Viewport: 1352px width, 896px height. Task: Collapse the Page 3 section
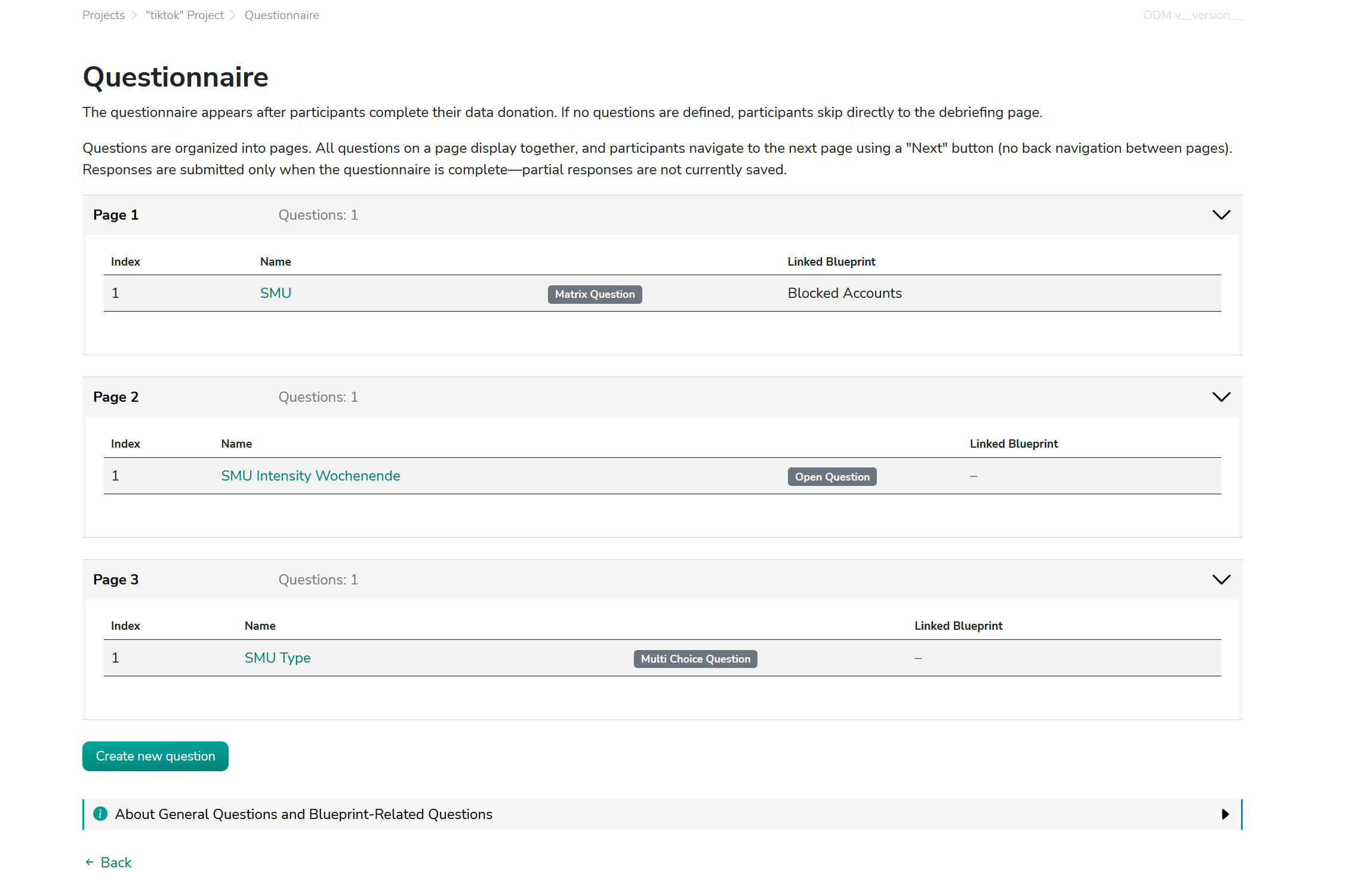1221,579
